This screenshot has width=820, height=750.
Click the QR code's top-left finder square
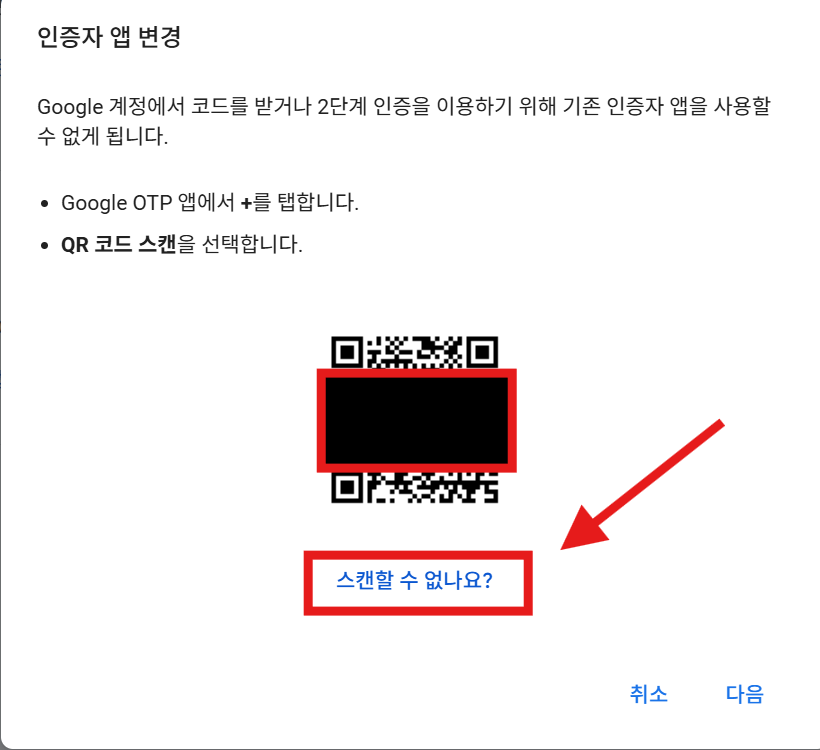[347, 352]
